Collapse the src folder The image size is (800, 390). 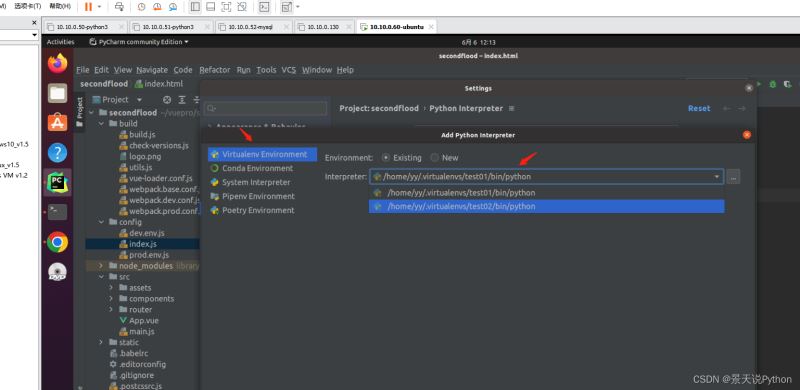click(x=101, y=277)
